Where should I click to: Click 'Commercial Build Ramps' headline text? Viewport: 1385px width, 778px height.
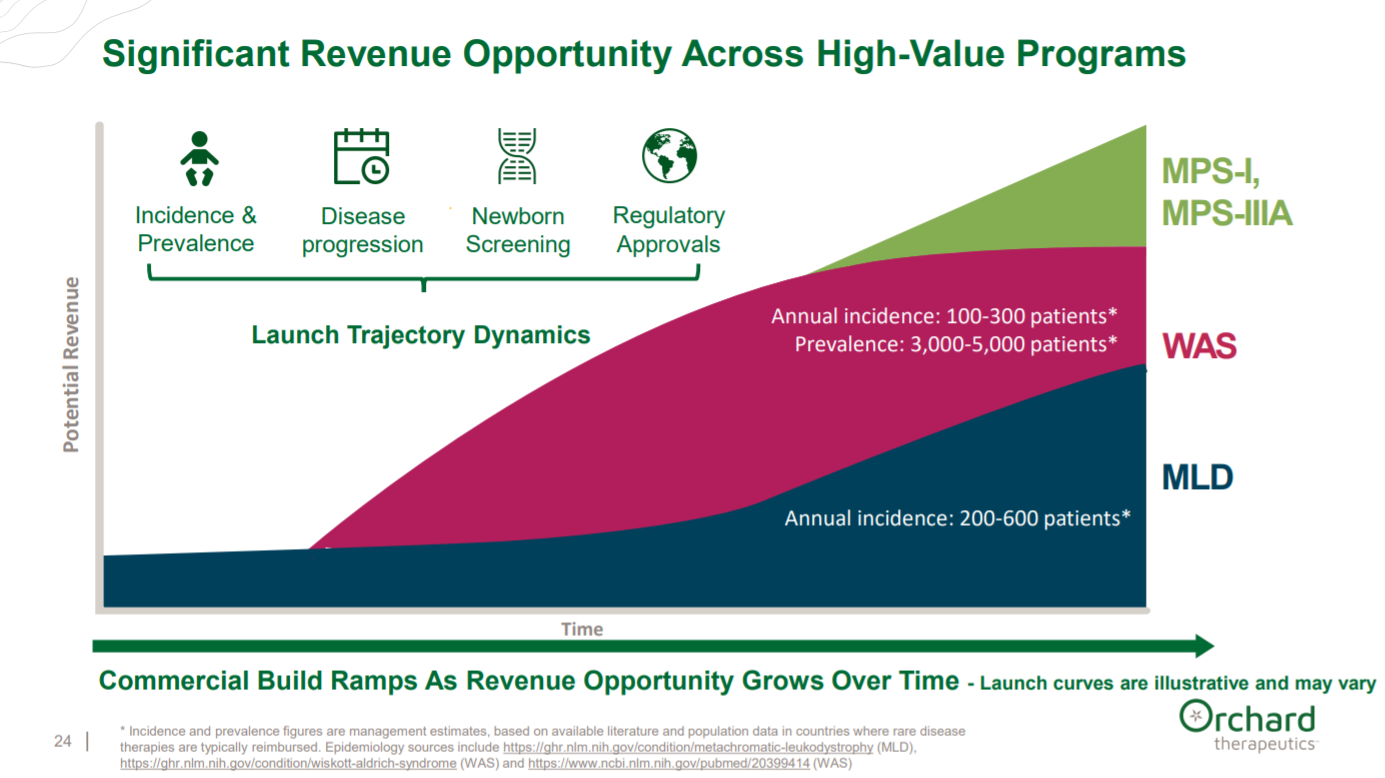coord(529,681)
